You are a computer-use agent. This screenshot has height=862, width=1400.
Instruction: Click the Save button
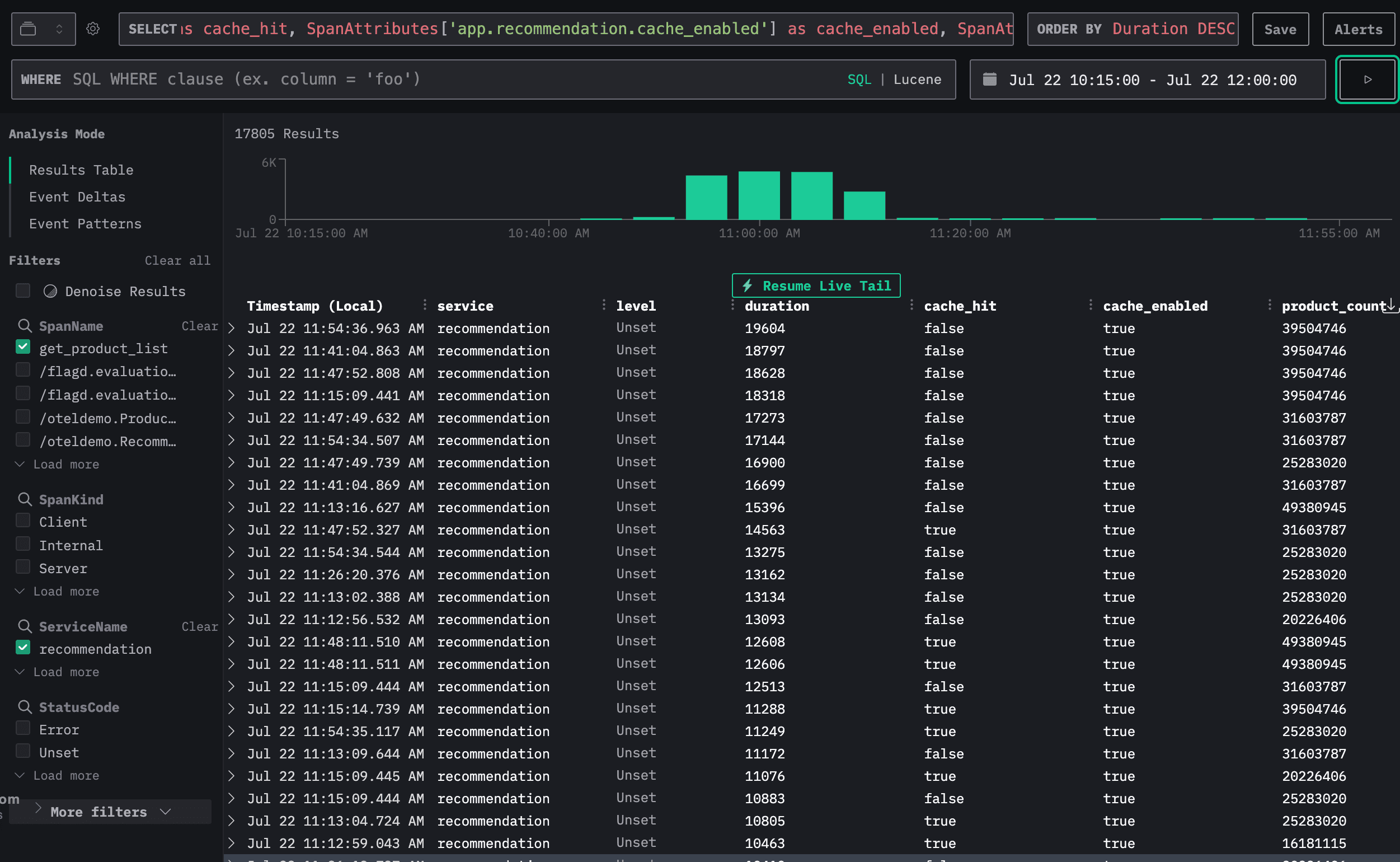tap(1280, 29)
